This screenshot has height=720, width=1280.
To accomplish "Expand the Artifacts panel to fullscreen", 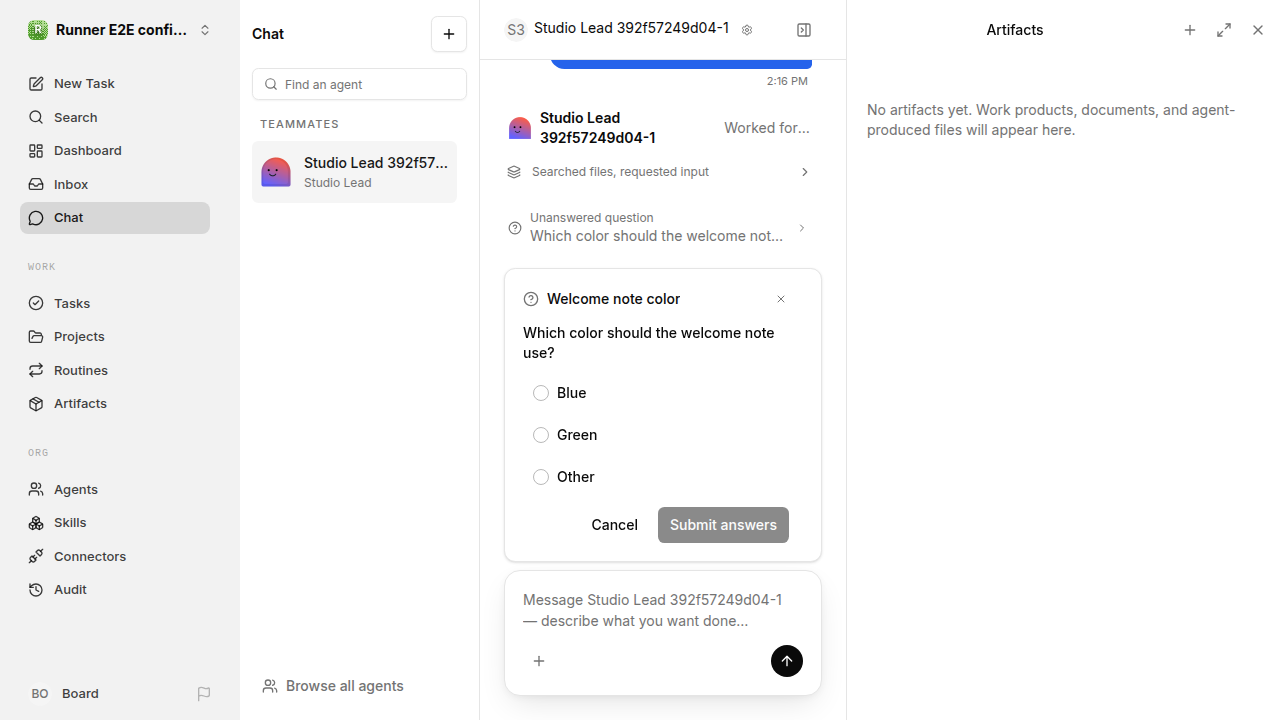I will point(1224,30).
